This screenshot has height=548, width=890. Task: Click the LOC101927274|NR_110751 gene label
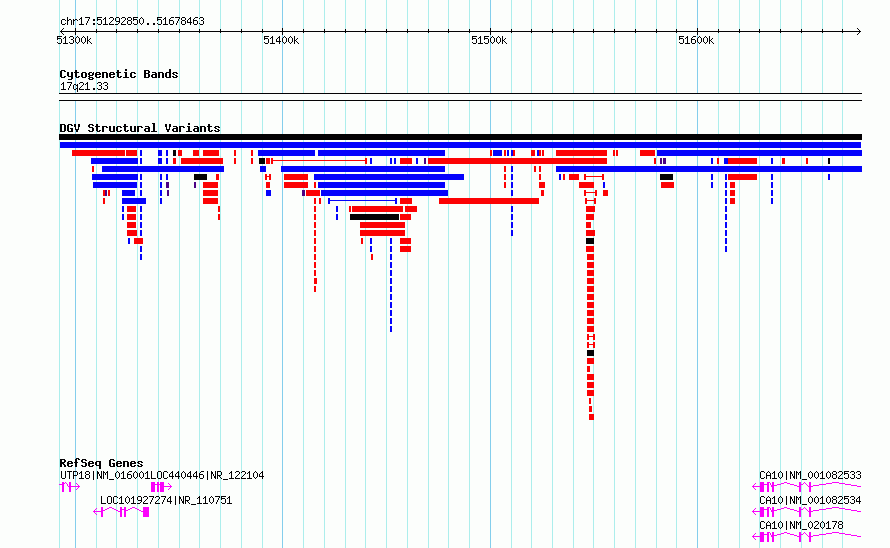coord(166,500)
